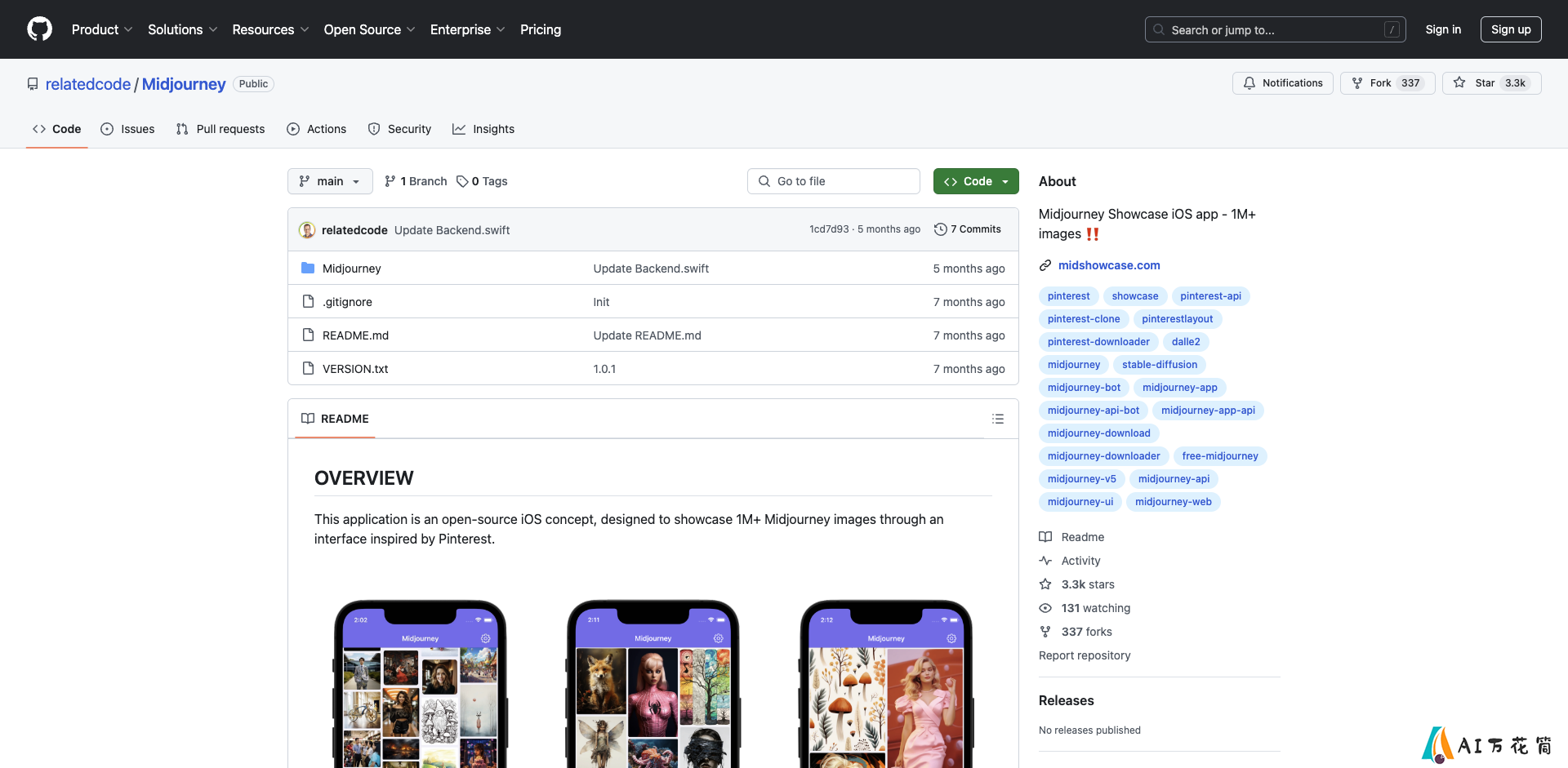Click the Sign in link
This screenshot has height=768, width=1568.
[1443, 29]
